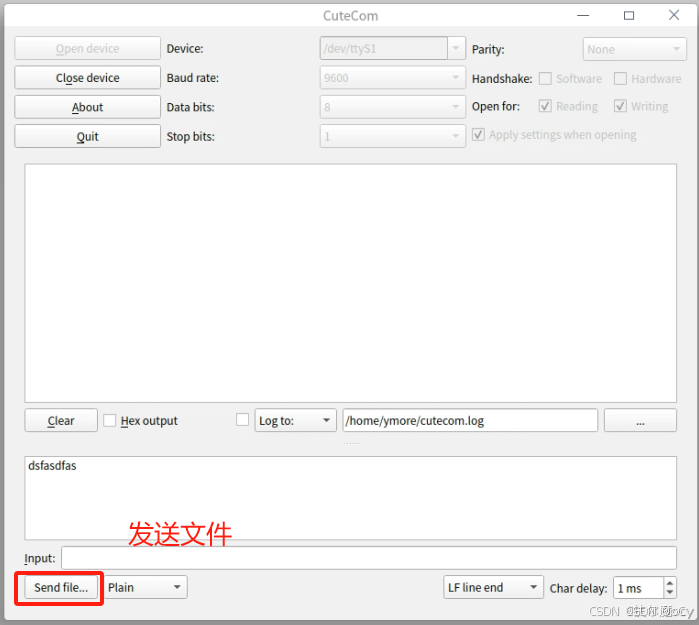This screenshot has width=699, height=625.
Task: Toggle Hardware handshake checkbox
Action: pos(620,78)
